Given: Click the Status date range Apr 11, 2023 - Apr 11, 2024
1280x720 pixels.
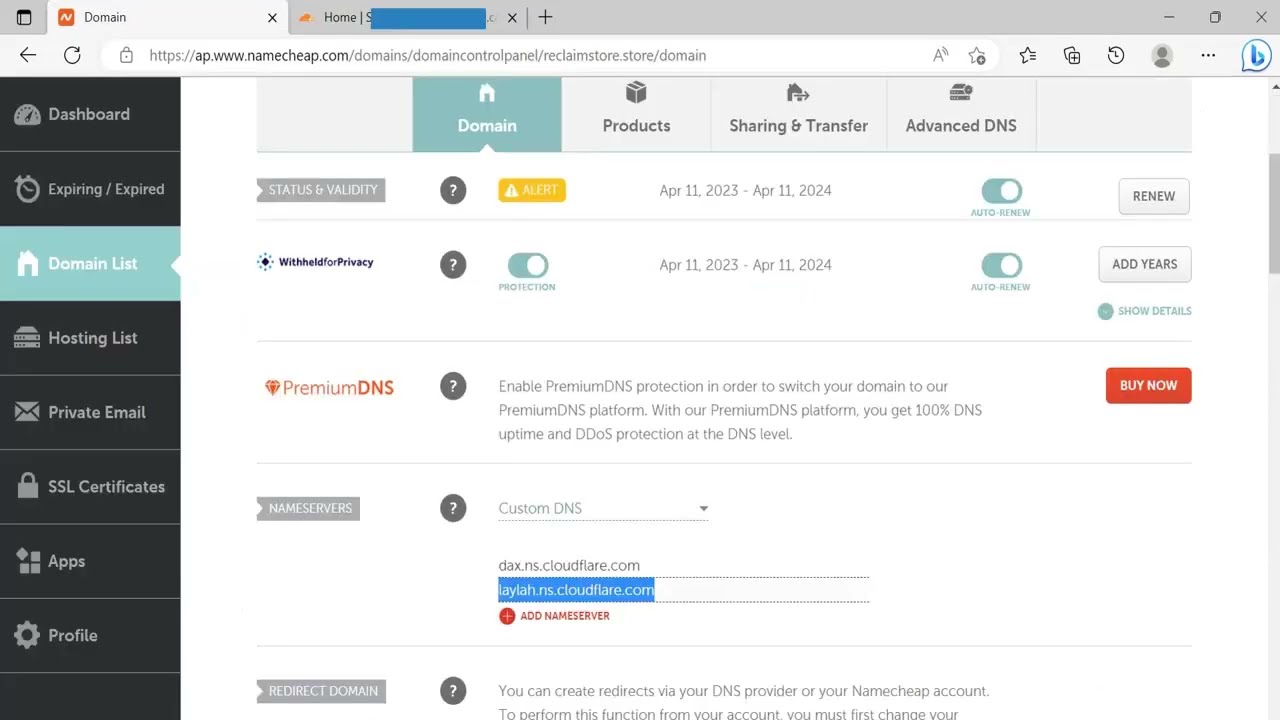Looking at the screenshot, I should tap(745, 190).
